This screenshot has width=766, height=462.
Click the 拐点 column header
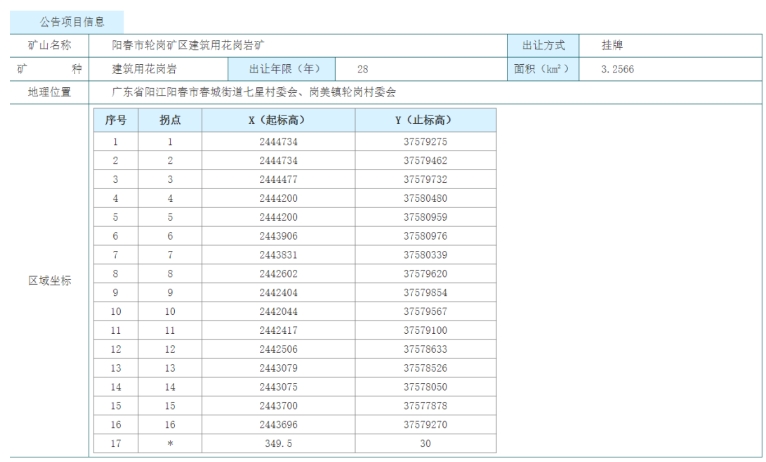click(170, 120)
